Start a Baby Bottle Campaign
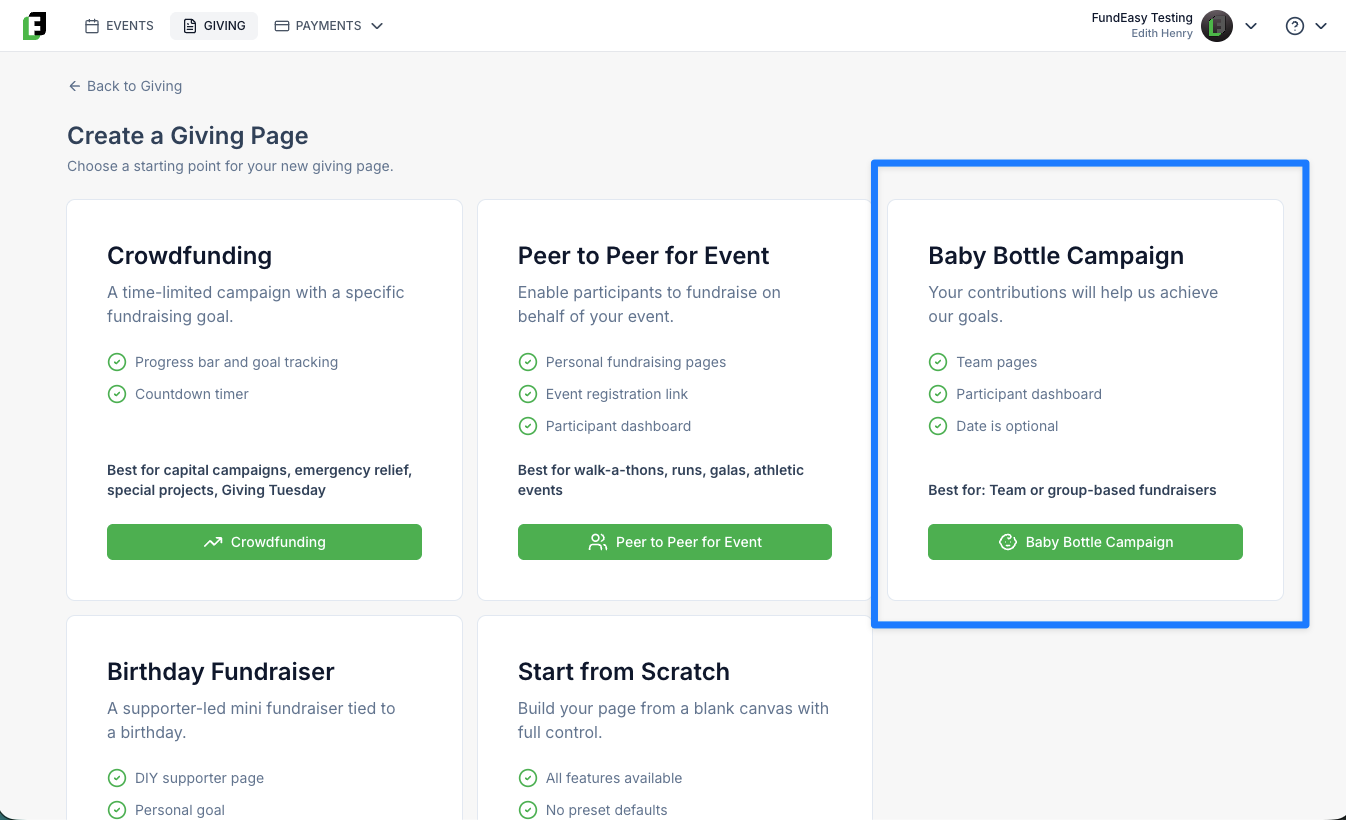Viewport: 1346px width, 820px height. [1085, 542]
